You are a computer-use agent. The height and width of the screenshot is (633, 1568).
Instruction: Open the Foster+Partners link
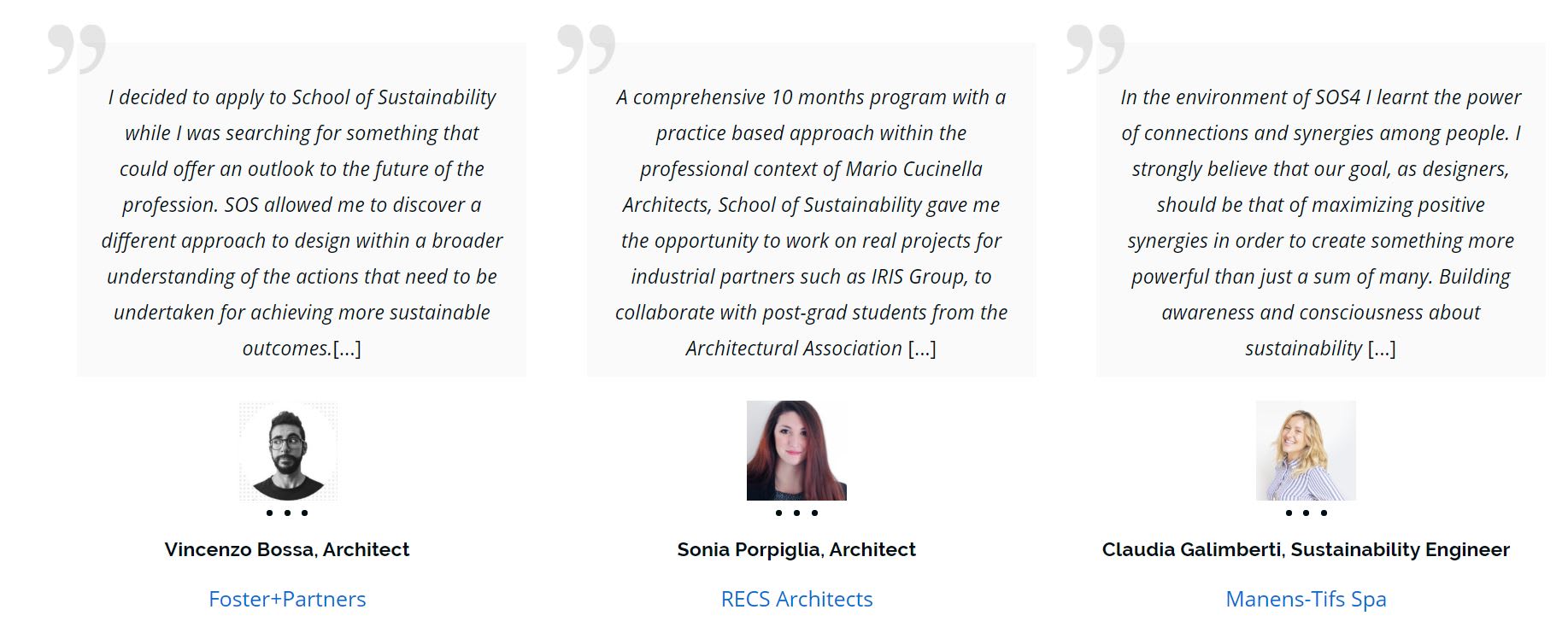pyautogui.click(x=287, y=599)
